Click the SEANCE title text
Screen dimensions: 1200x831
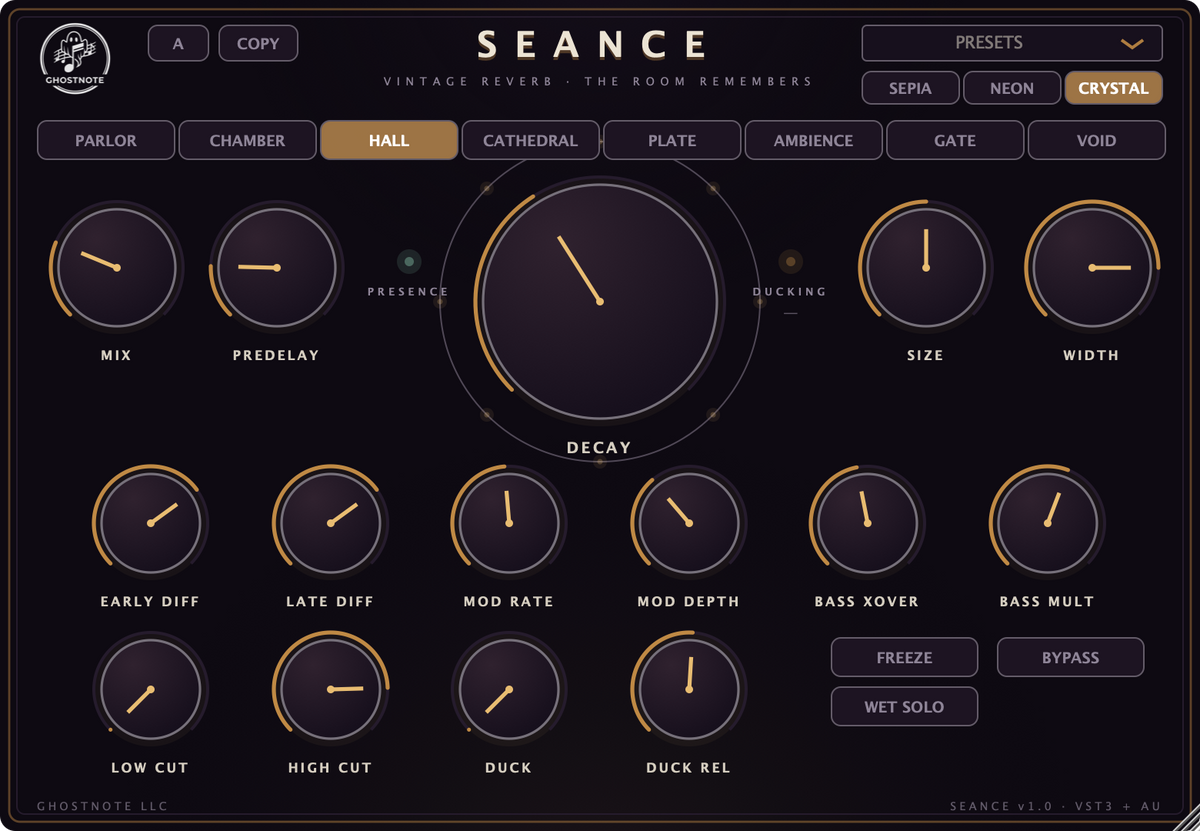tap(593, 45)
